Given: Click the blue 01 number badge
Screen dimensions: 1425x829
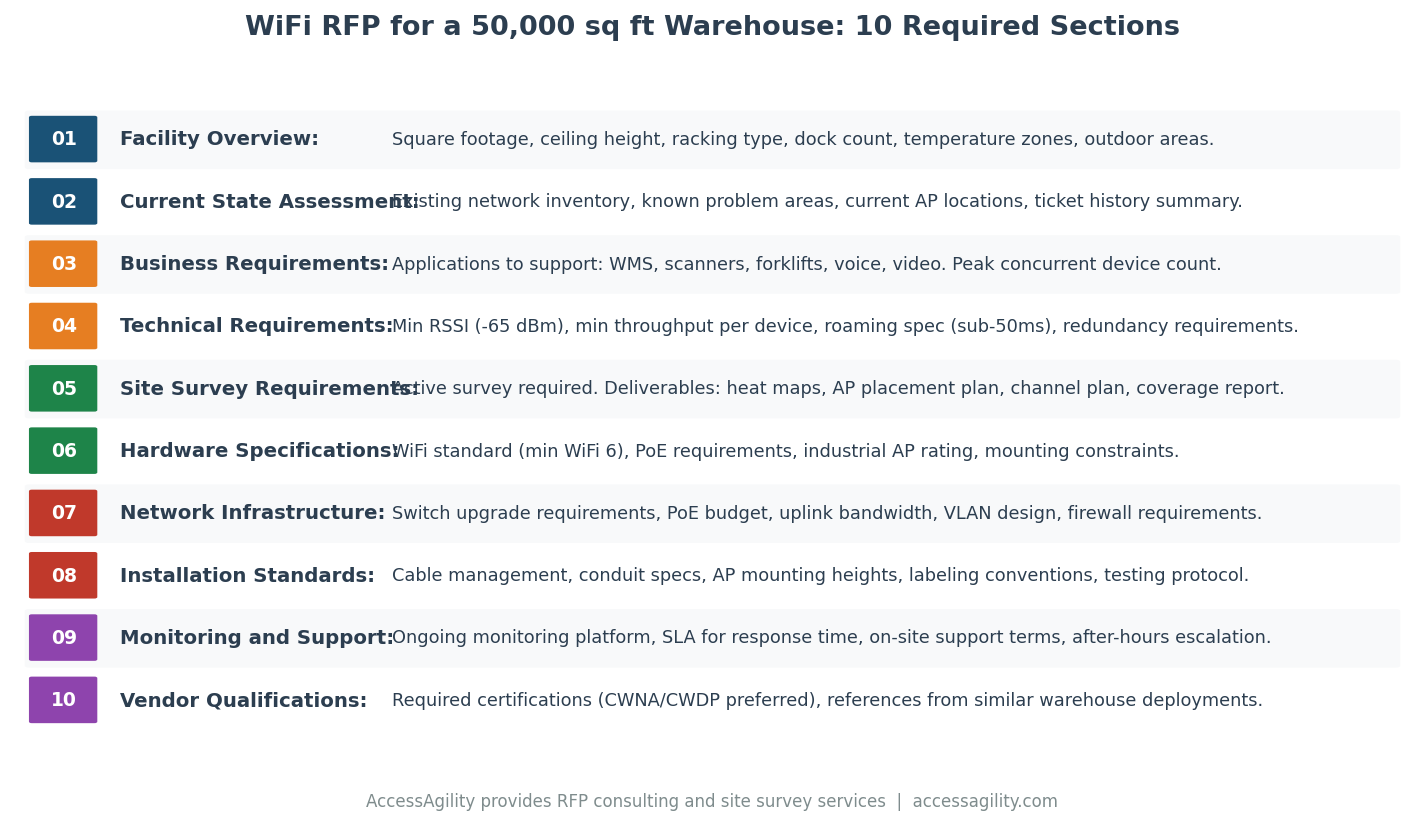Looking at the screenshot, I should (x=63, y=139).
